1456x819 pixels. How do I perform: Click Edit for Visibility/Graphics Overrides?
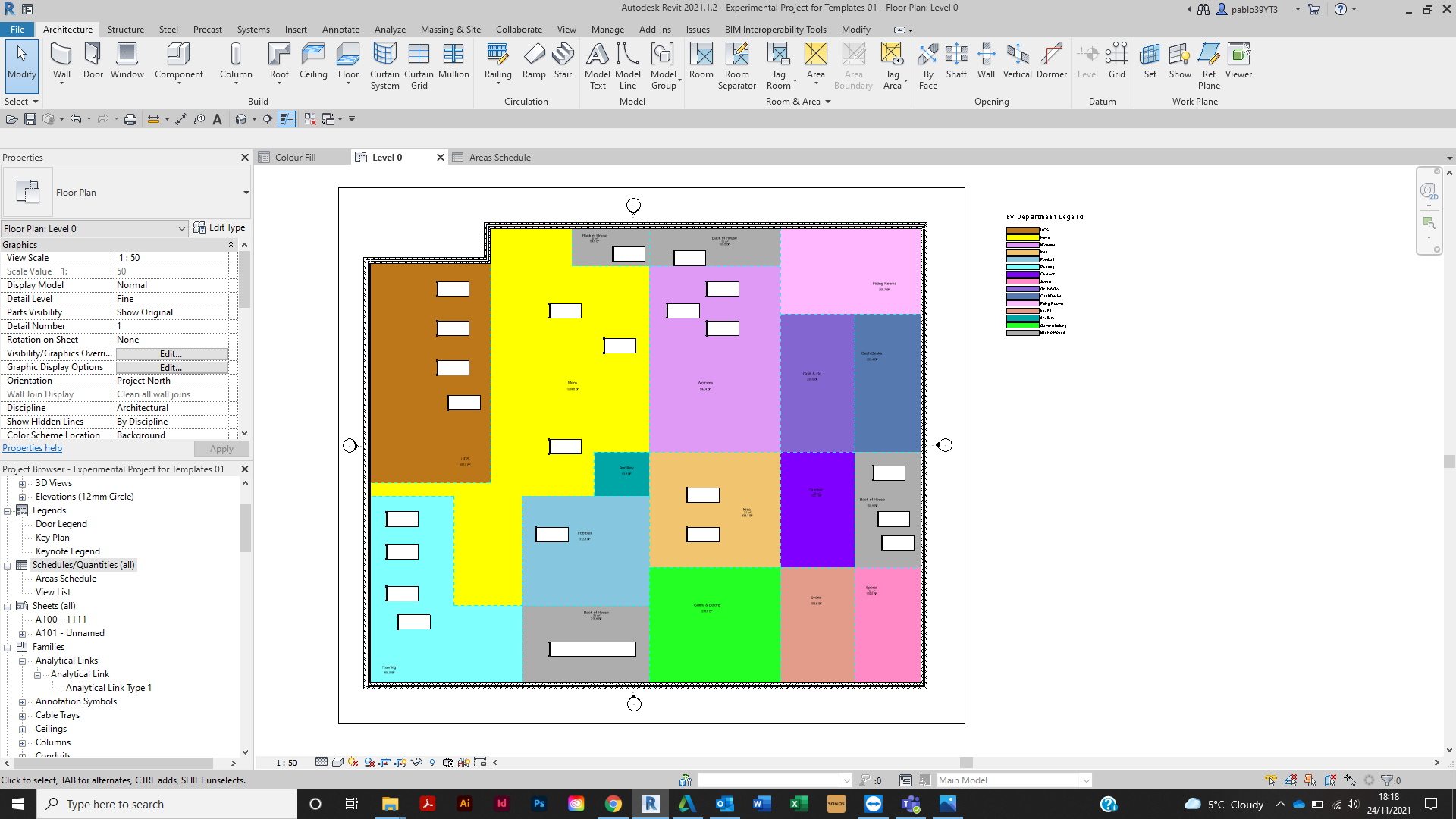[x=171, y=353]
